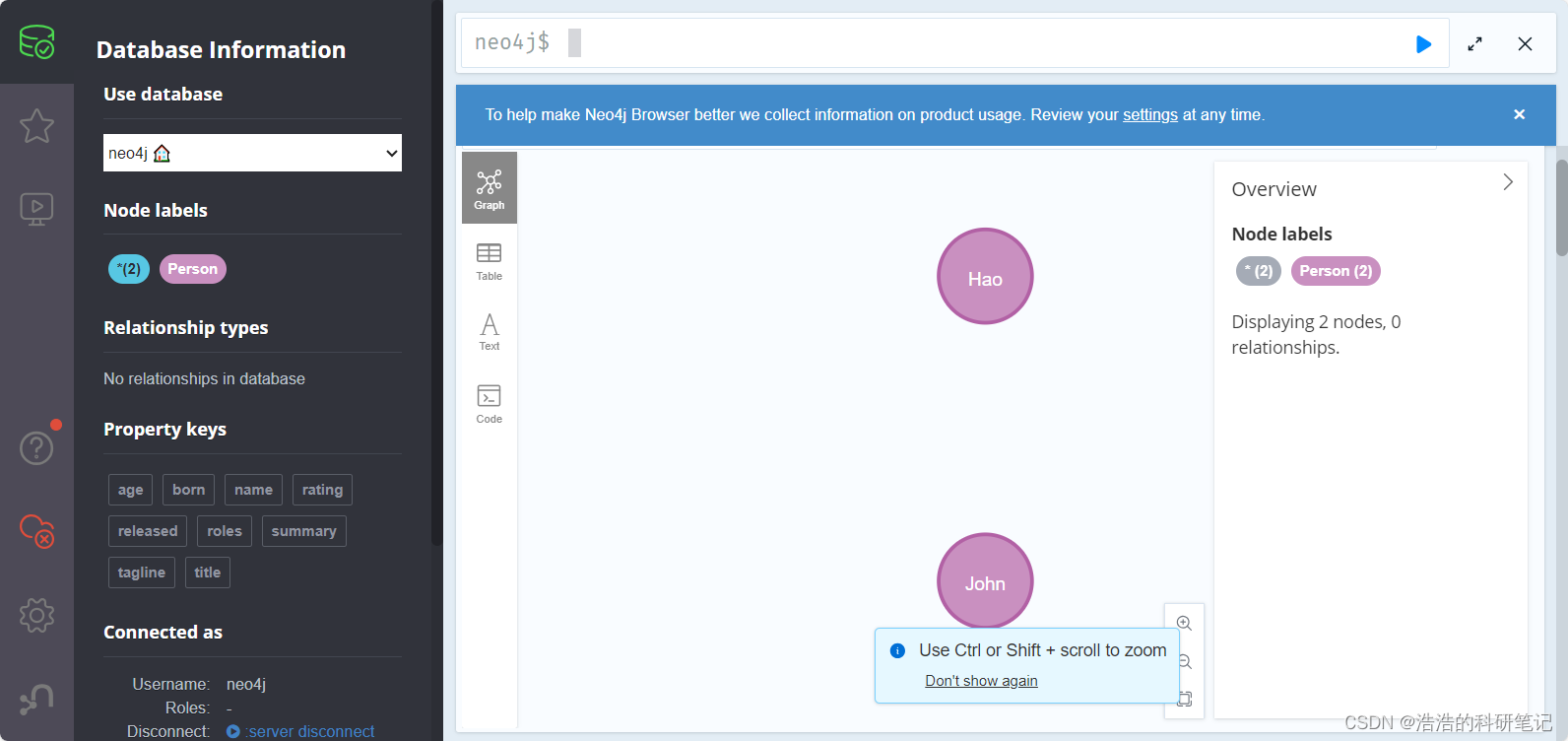Image resolution: width=1568 pixels, height=741 pixels.
Task: Open the Favorites star sidebar icon
Action: click(x=36, y=126)
